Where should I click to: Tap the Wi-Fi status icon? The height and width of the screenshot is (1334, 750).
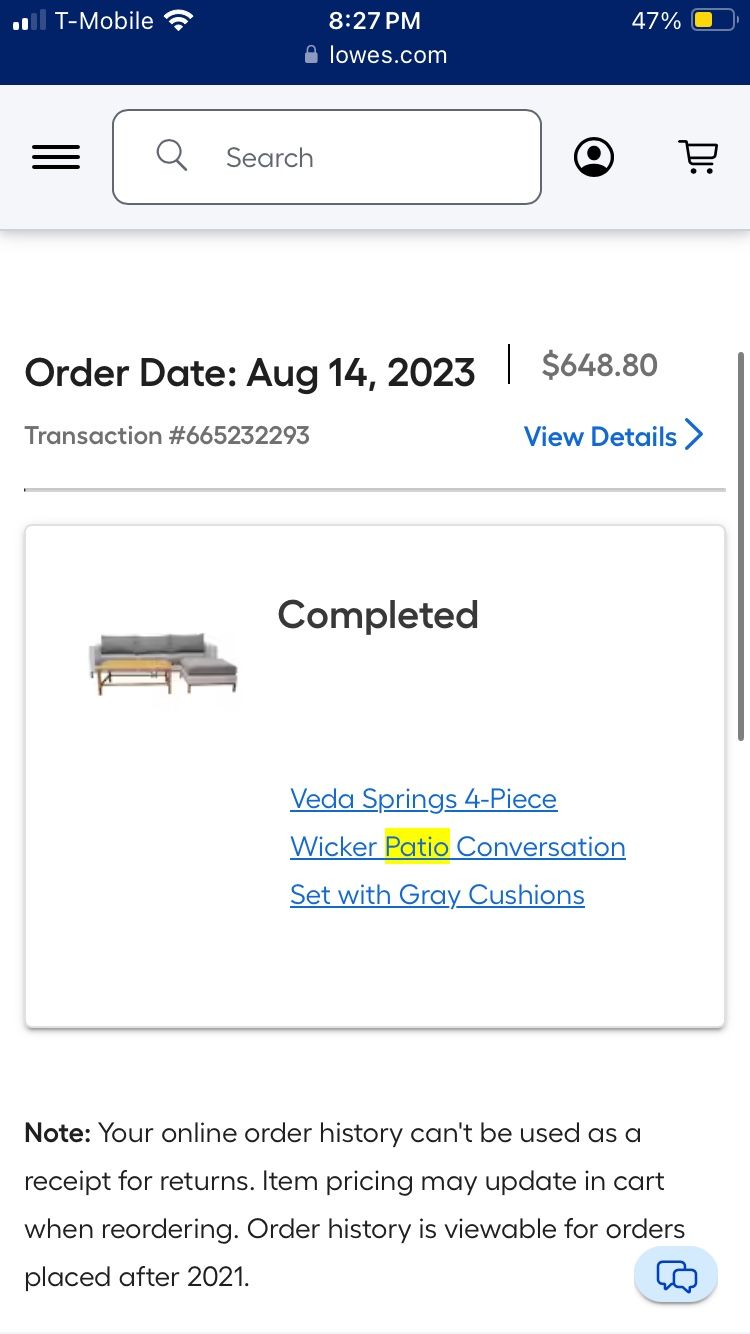pos(179,20)
